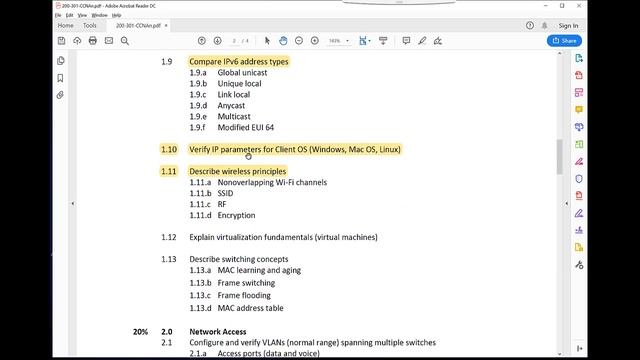Viewport: 640px width, 360px height.
Task: Open the View menu
Action: pos(82,15)
